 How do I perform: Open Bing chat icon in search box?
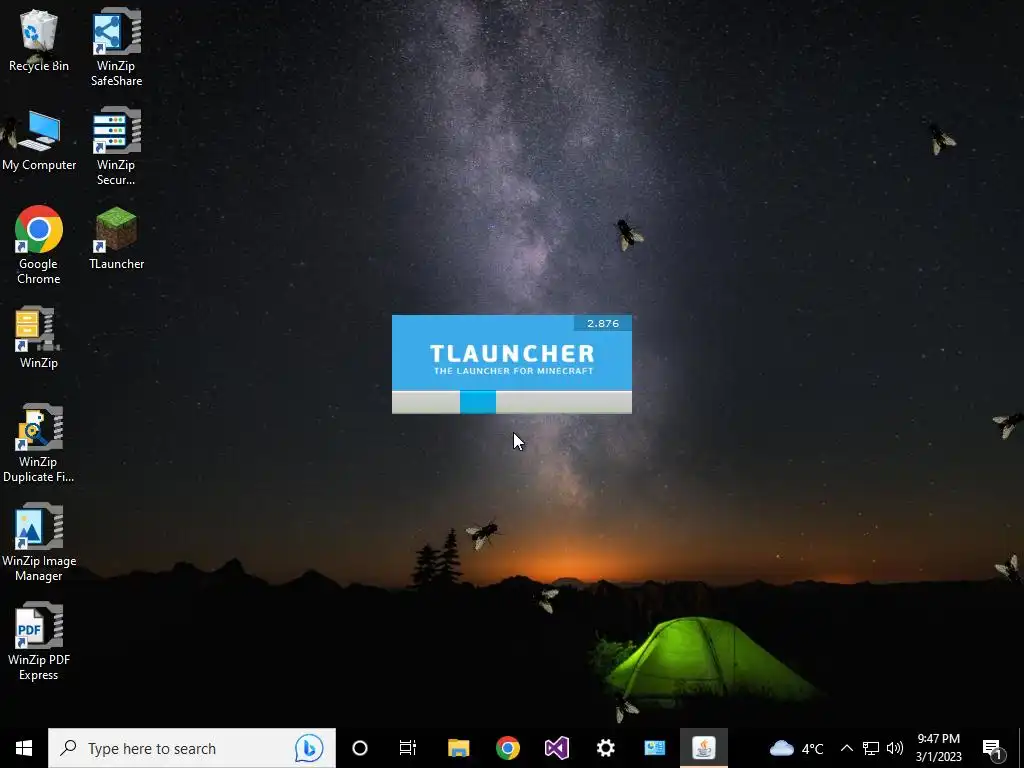tap(309, 748)
